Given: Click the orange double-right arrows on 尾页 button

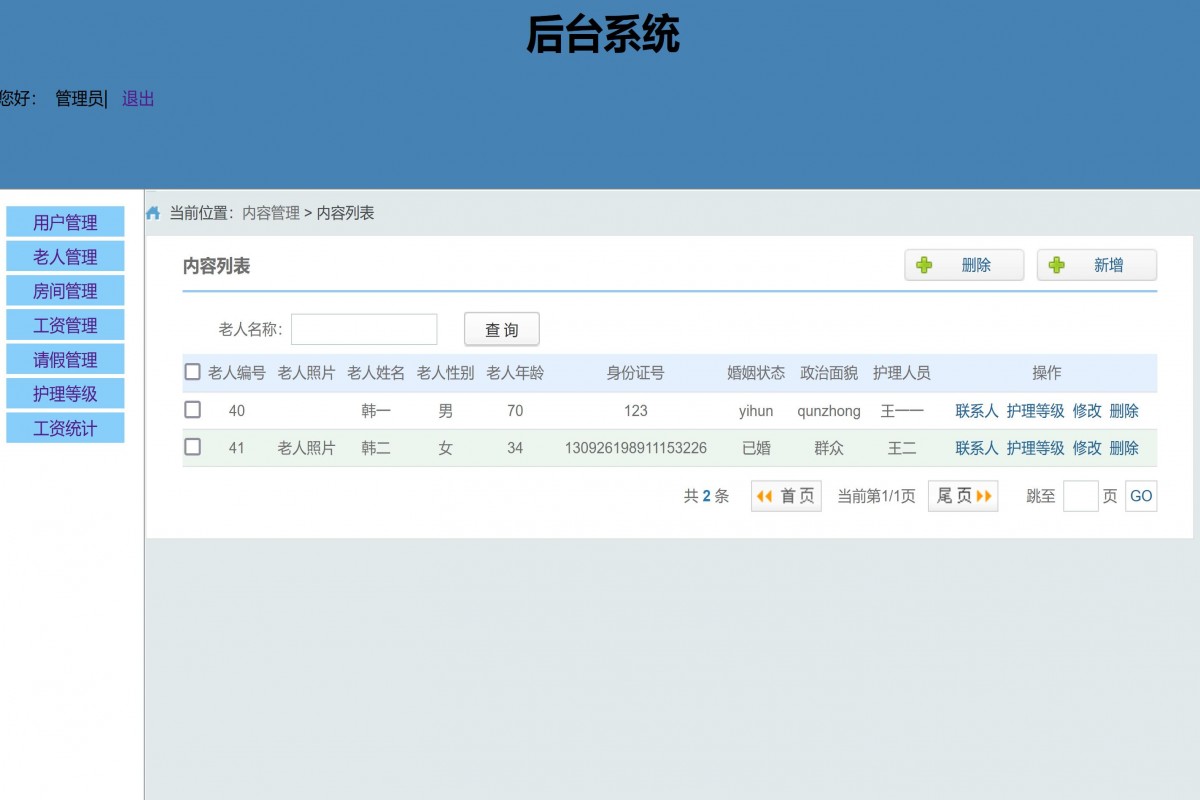Looking at the screenshot, I should tap(981, 495).
